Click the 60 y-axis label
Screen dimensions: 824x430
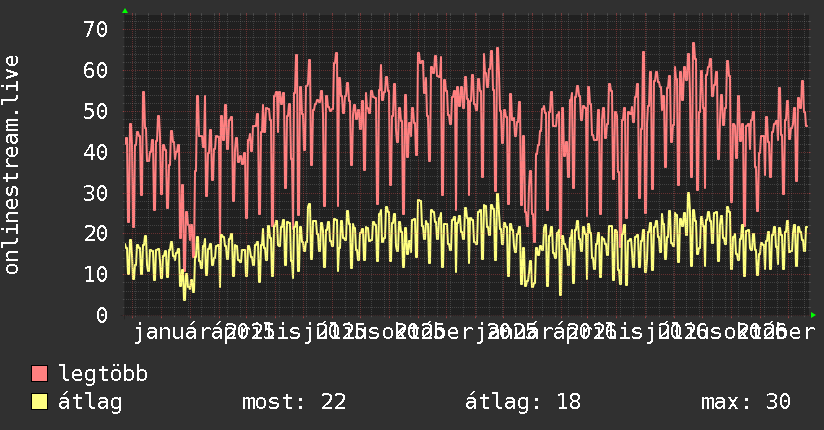(x=96, y=70)
